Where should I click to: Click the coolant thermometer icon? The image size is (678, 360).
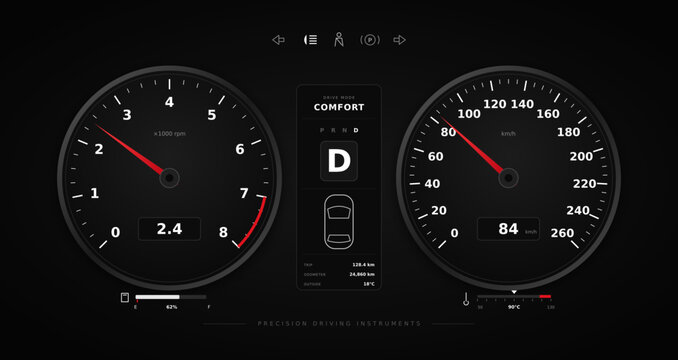(466, 299)
